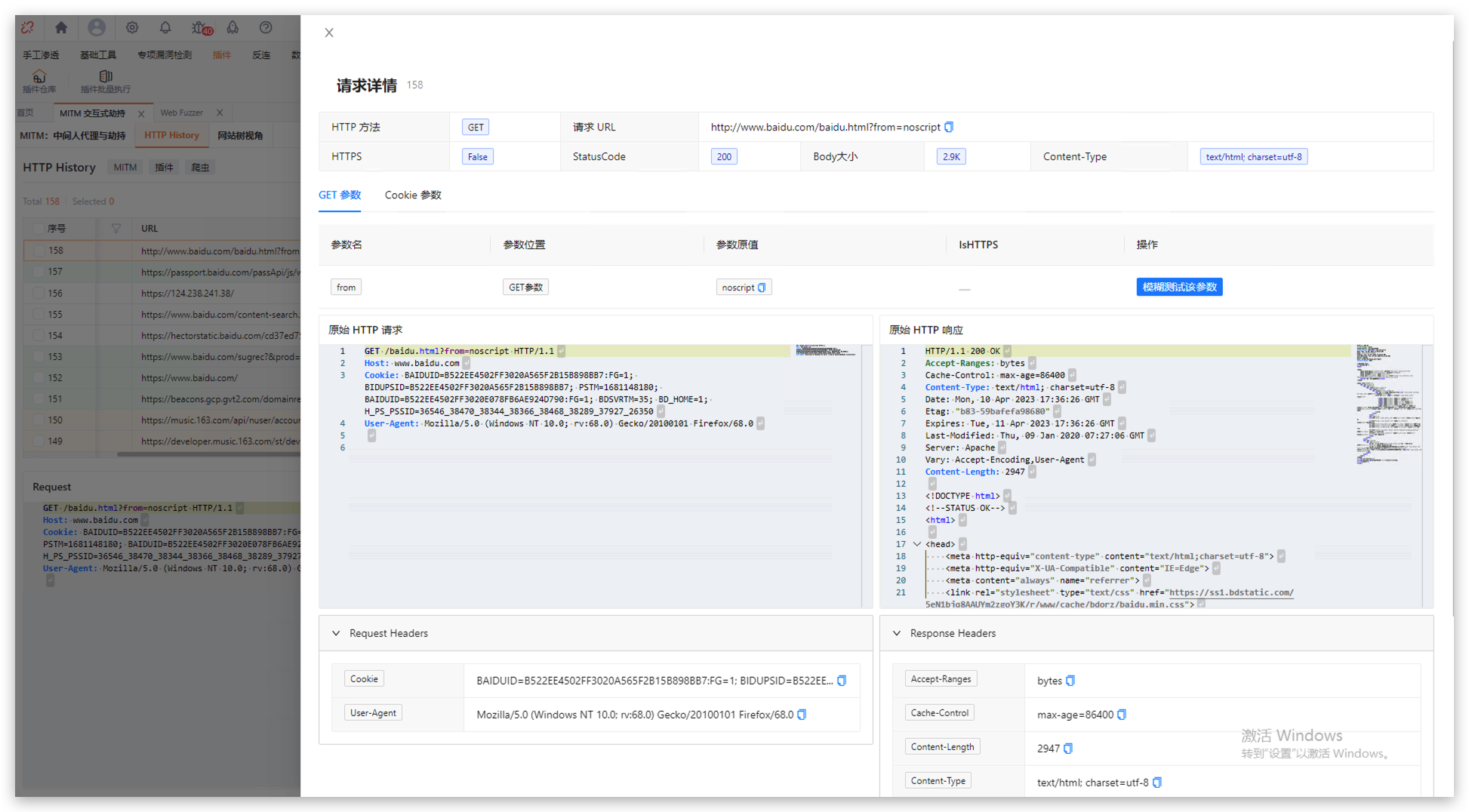This screenshot has width=1469, height=812.
Task: Fold the head tag in response code
Action: (x=916, y=544)
